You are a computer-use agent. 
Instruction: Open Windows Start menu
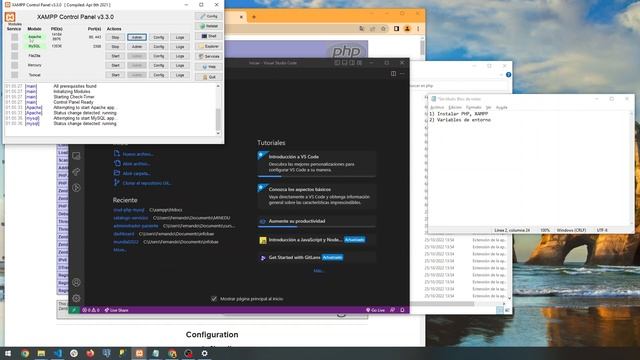[8, 353]
